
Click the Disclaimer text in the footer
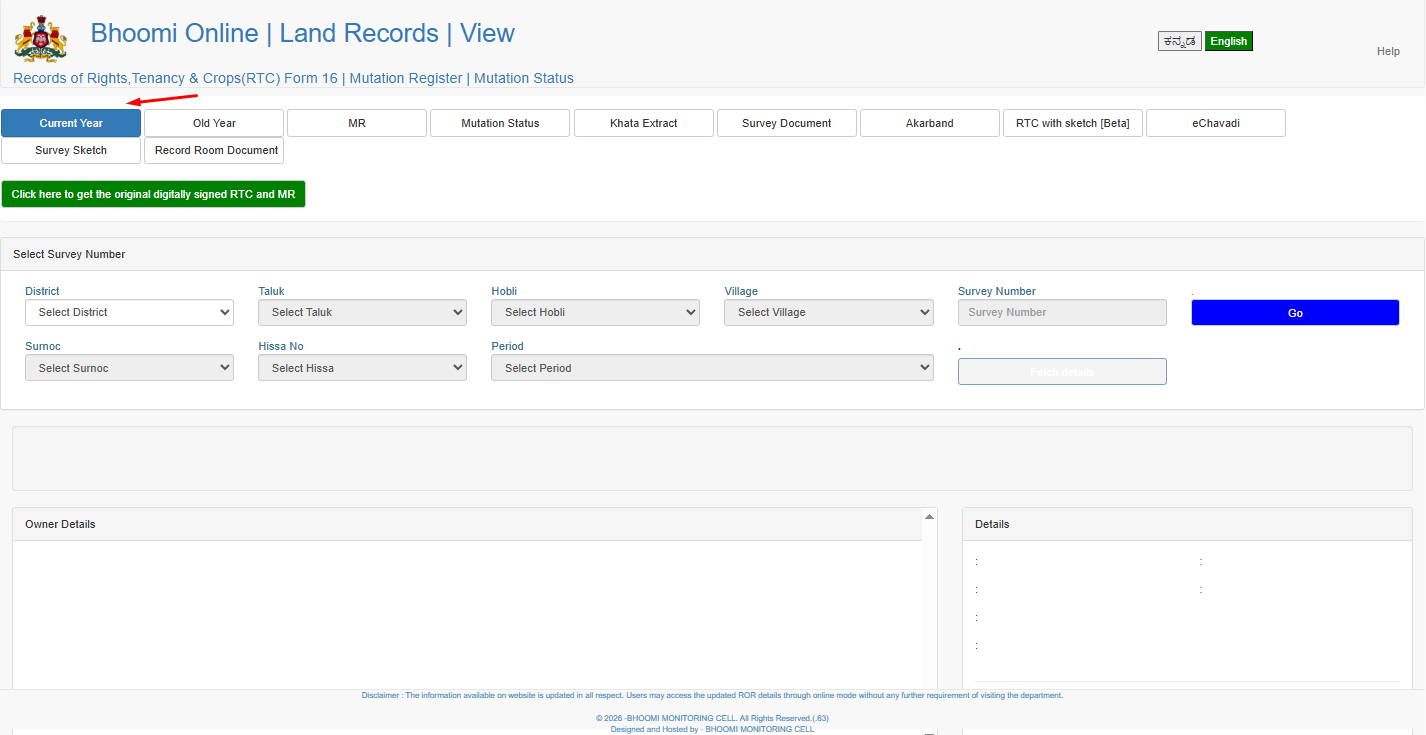point(712,695)
